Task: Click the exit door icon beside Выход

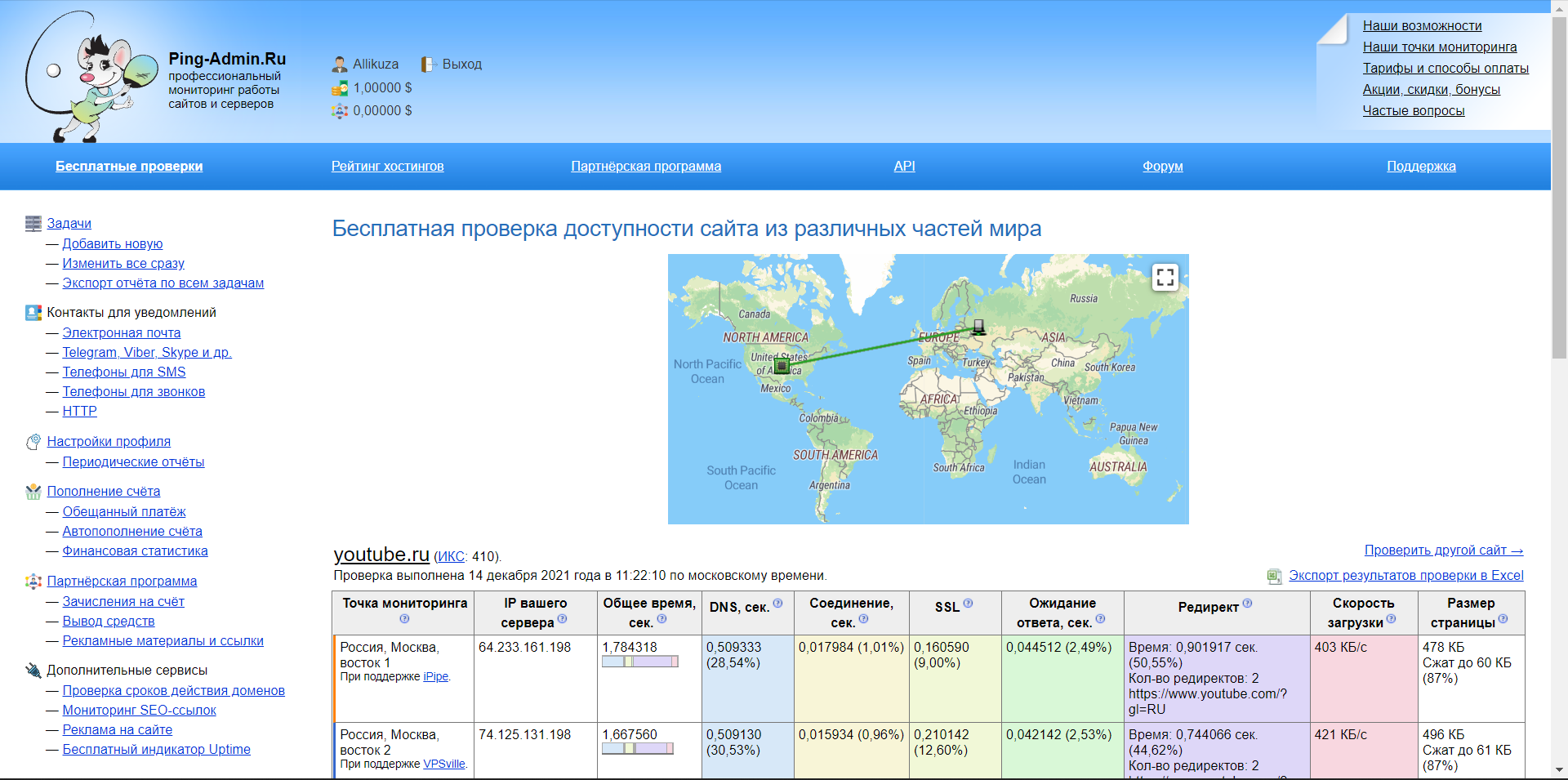Action: 429,65
